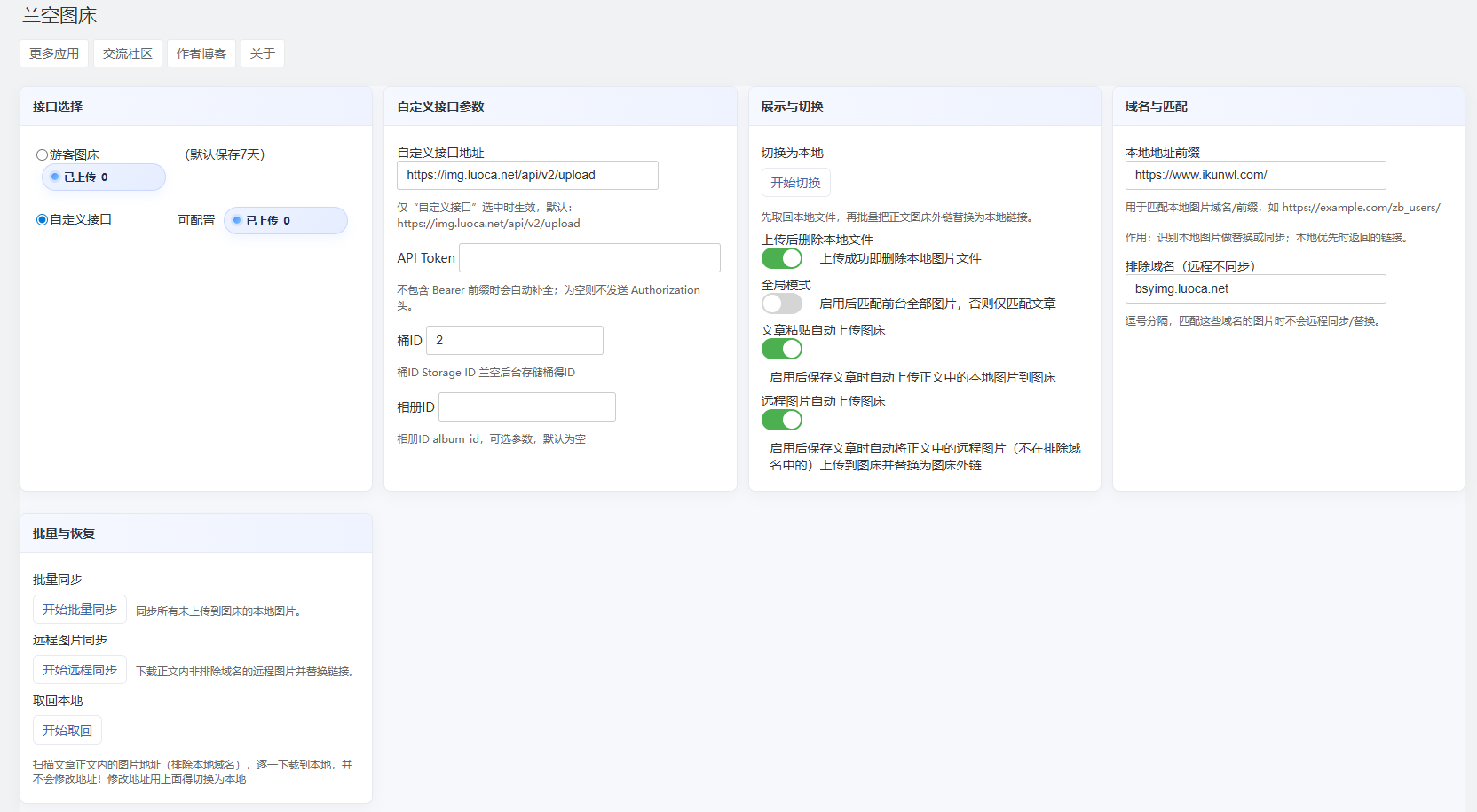Edit the 本地地址前缀 text field
Image resolution: width=1477 pixels, height=812 pixels.
(x=1255, y=176)
